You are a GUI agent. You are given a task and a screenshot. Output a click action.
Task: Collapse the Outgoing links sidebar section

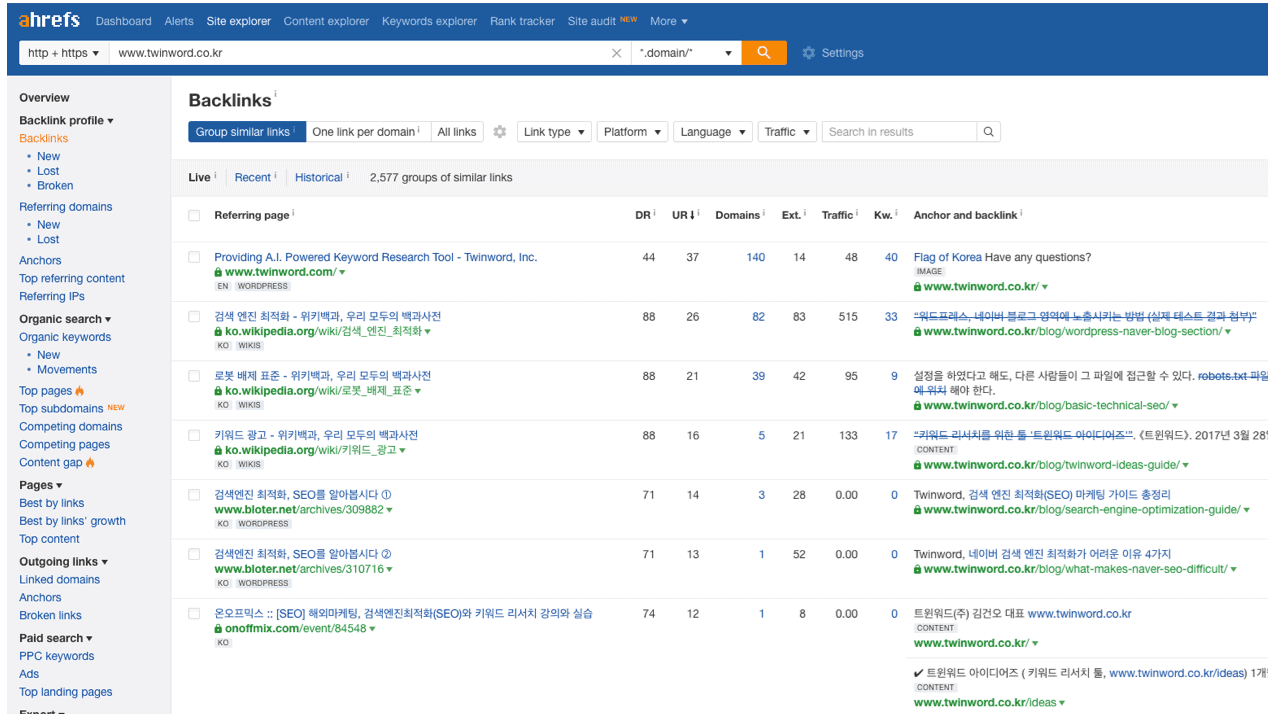(x=63, y=562)
